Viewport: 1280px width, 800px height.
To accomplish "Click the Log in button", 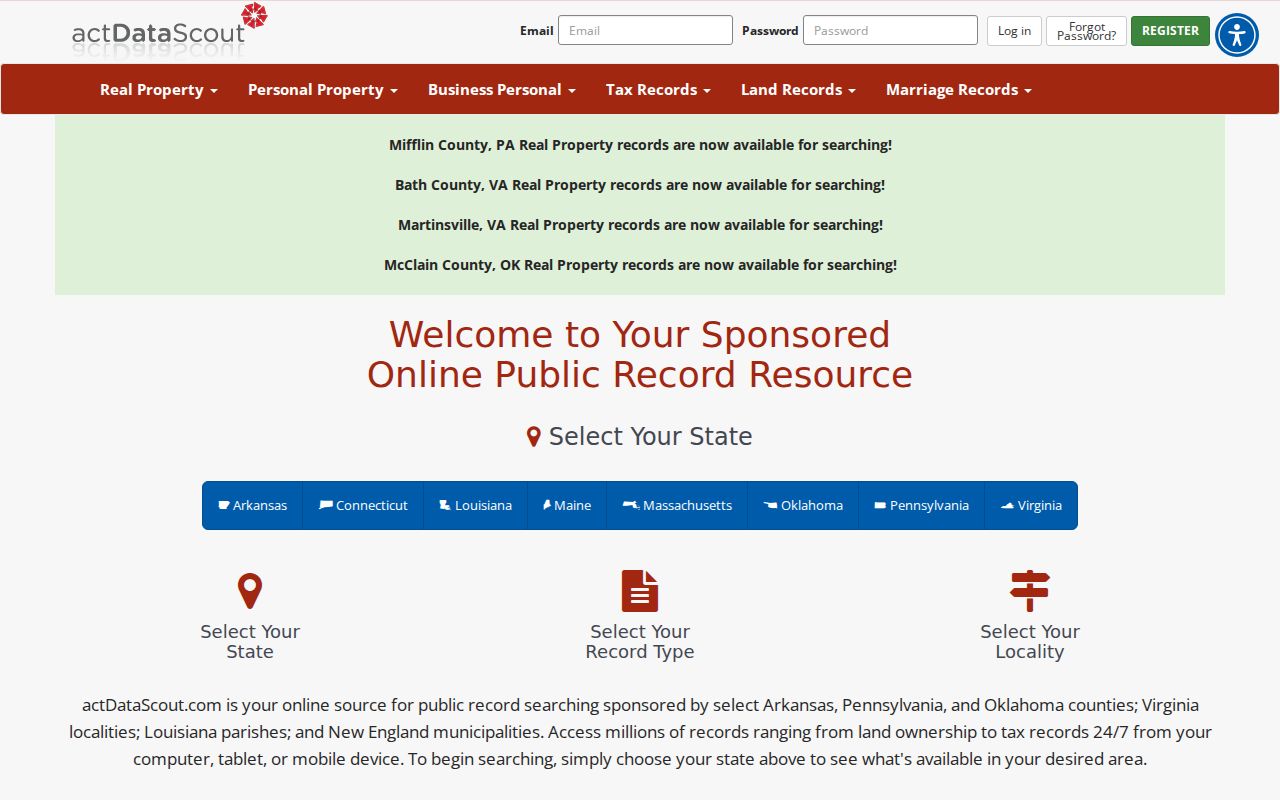I will [x=1014, y=31].
